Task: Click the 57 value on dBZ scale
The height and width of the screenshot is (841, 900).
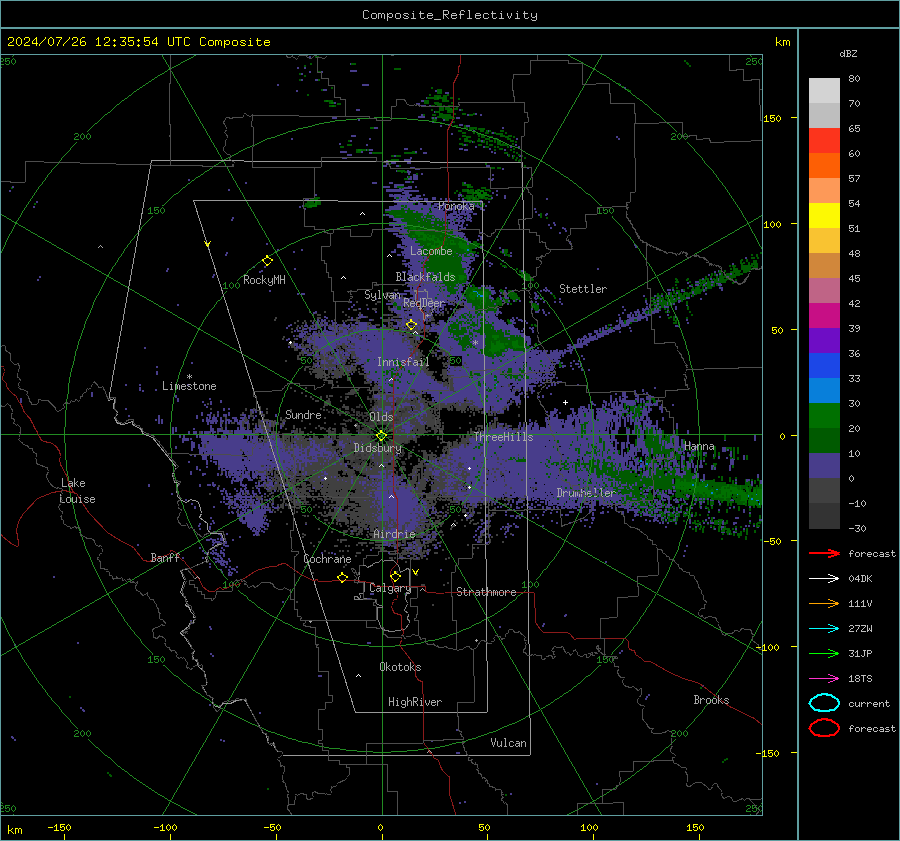Action: click(854, 179)
